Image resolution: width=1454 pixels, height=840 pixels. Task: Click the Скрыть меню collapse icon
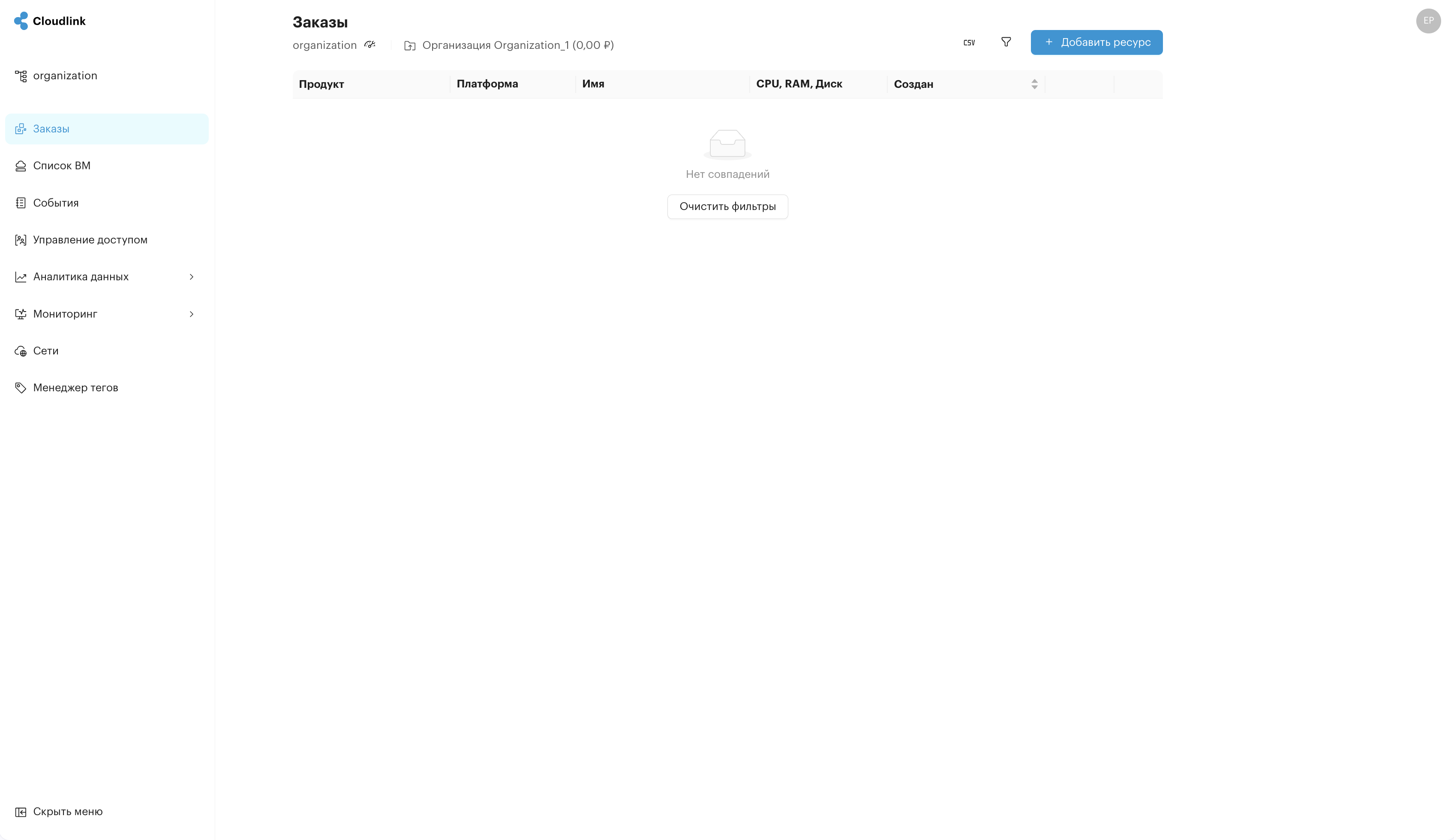21,812
